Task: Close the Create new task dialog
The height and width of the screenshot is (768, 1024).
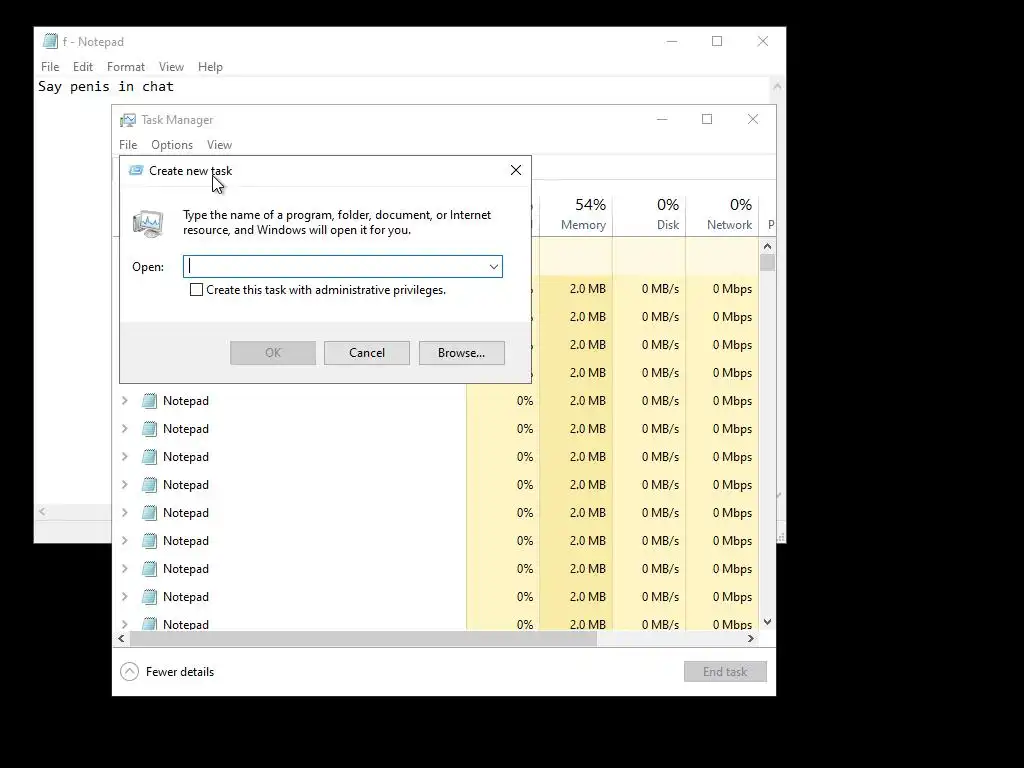Action: (516, 170)
